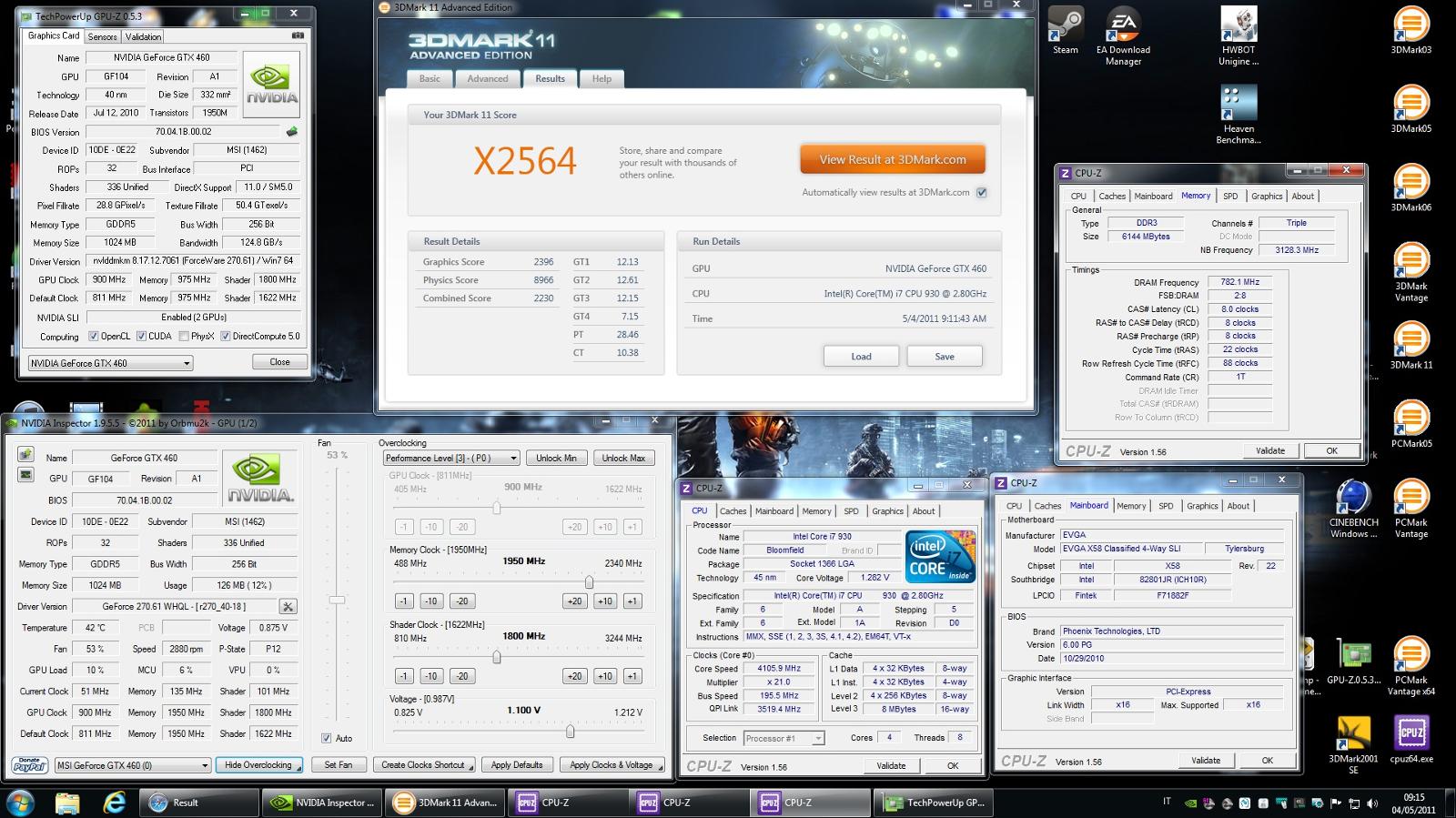Open Caches tab in CPU-Z processor window
The width and height of the screenshot is (1456, 818).
tap(733, 511)
